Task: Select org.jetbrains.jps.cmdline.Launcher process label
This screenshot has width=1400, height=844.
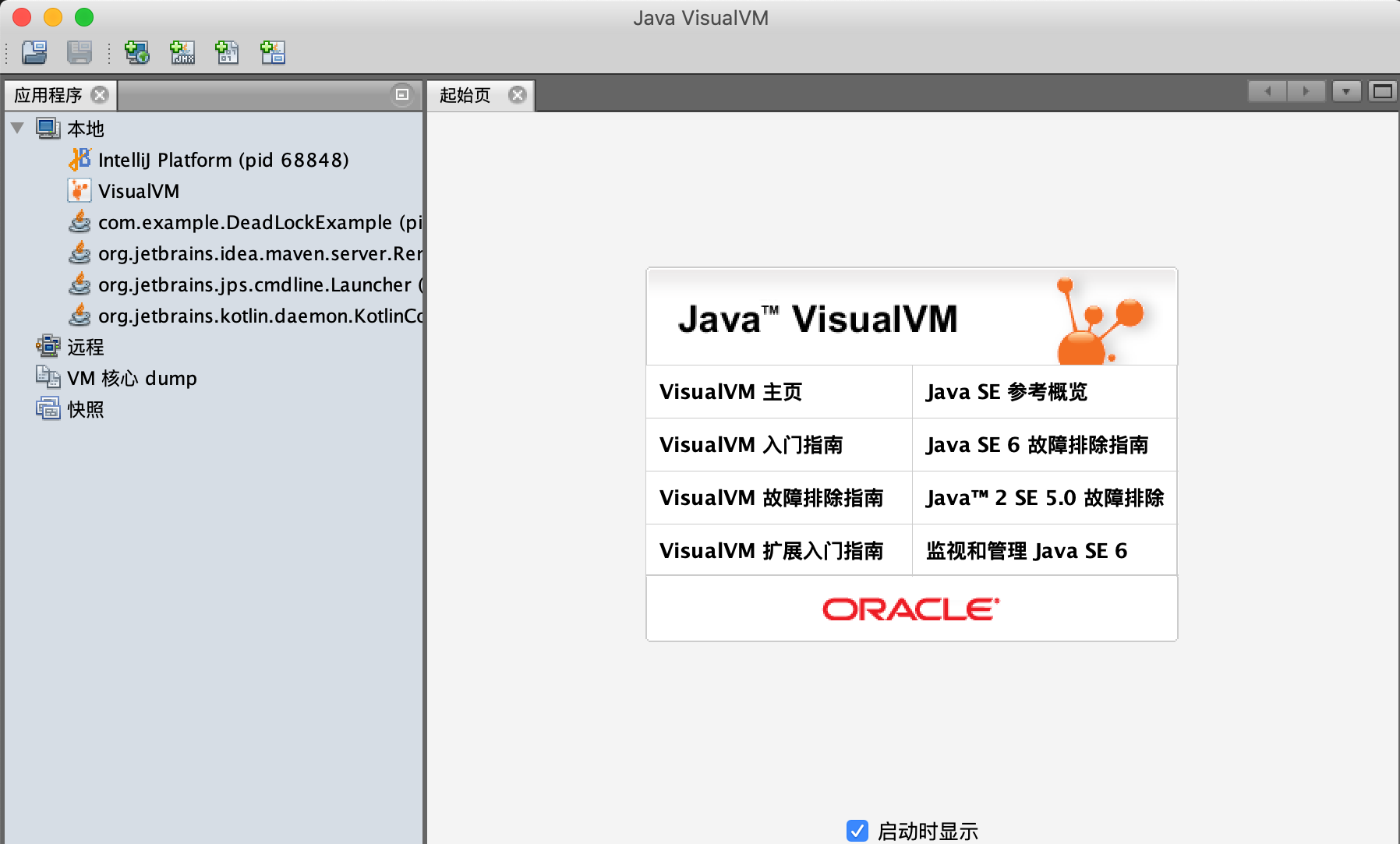Action: pyautogui.click(x=260, y=284)
